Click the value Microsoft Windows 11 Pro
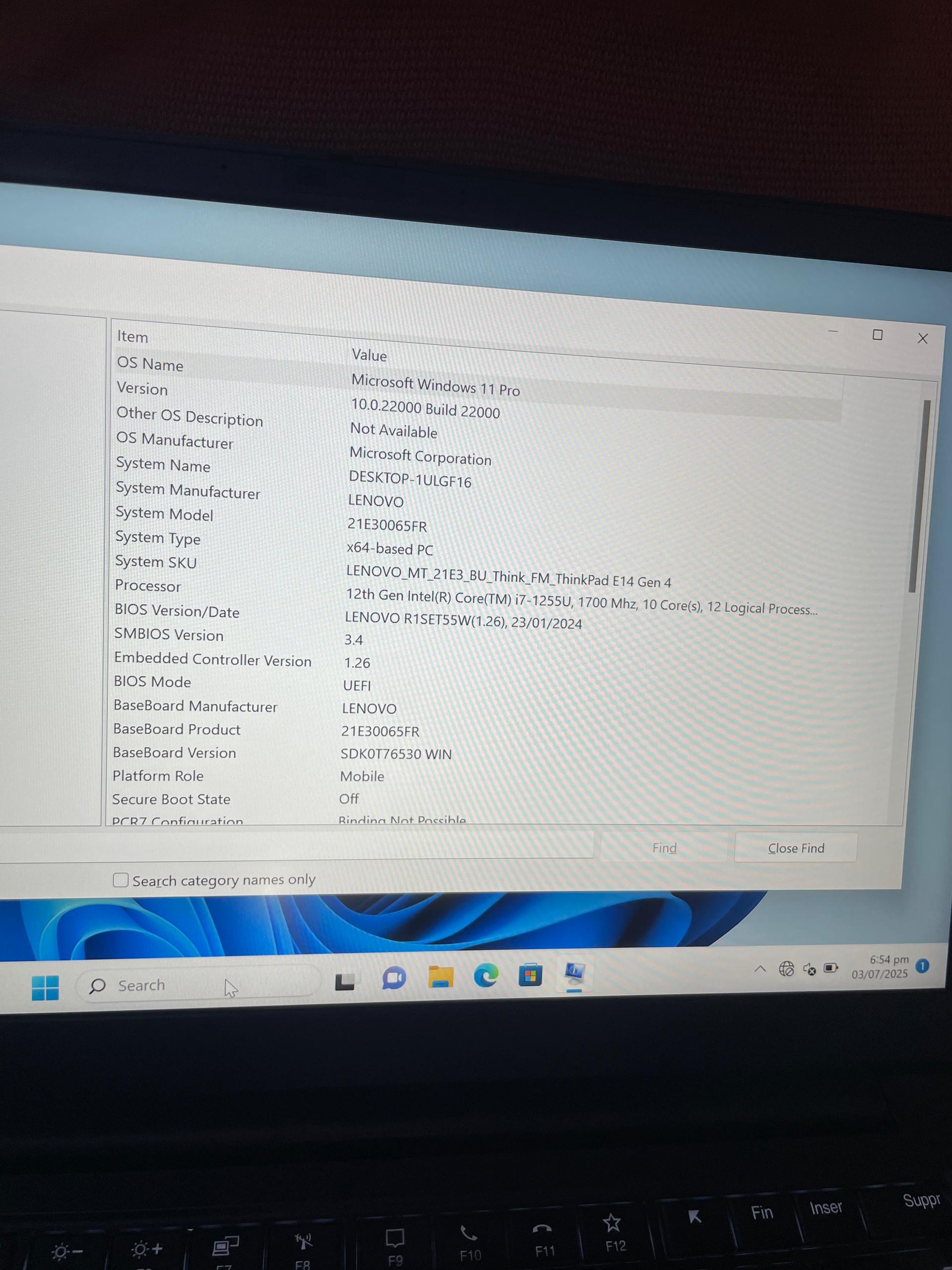 pos(435,385)
